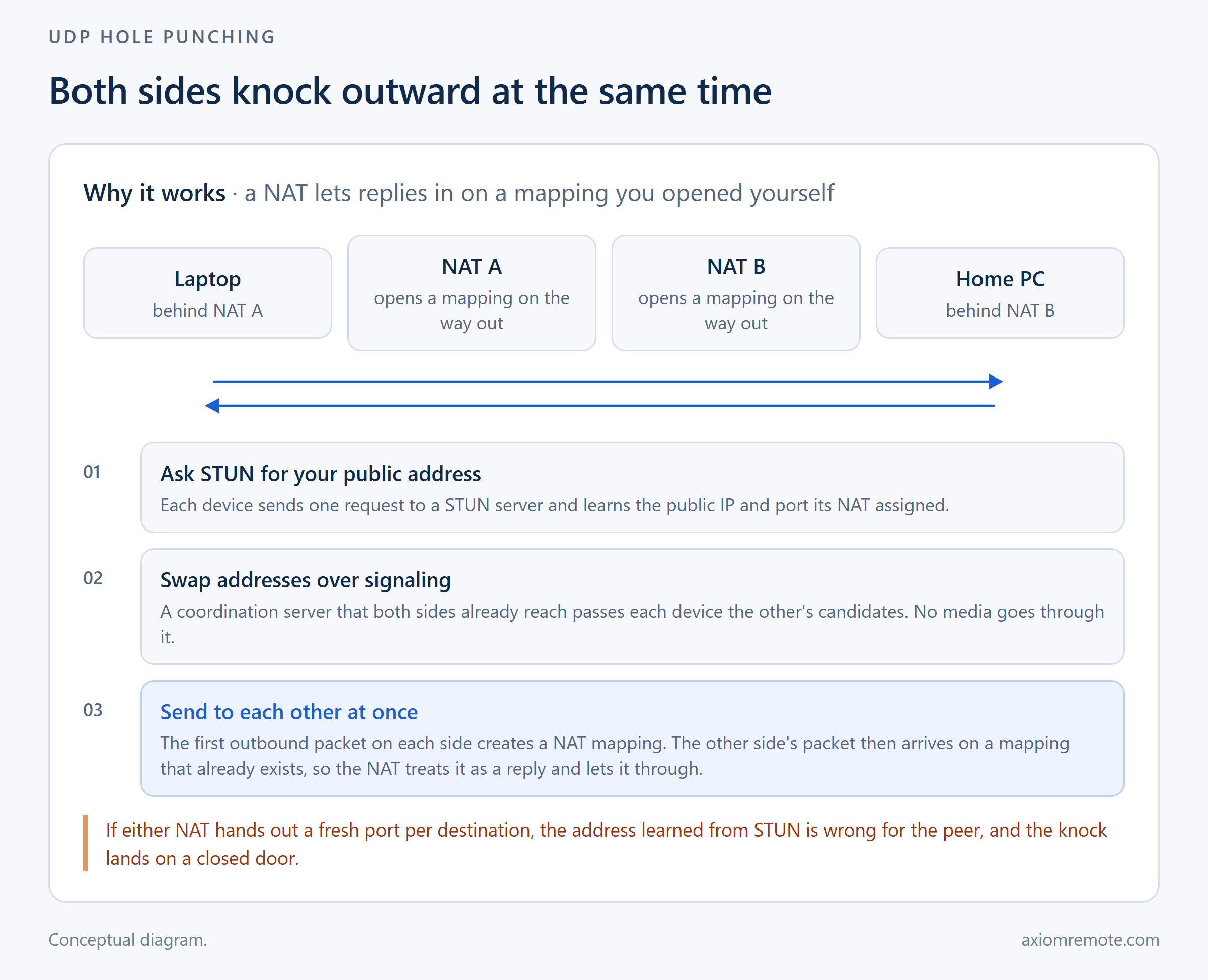Click the right-pointing blue arrowhead
1208x980 pixels.
coord(996,382)
